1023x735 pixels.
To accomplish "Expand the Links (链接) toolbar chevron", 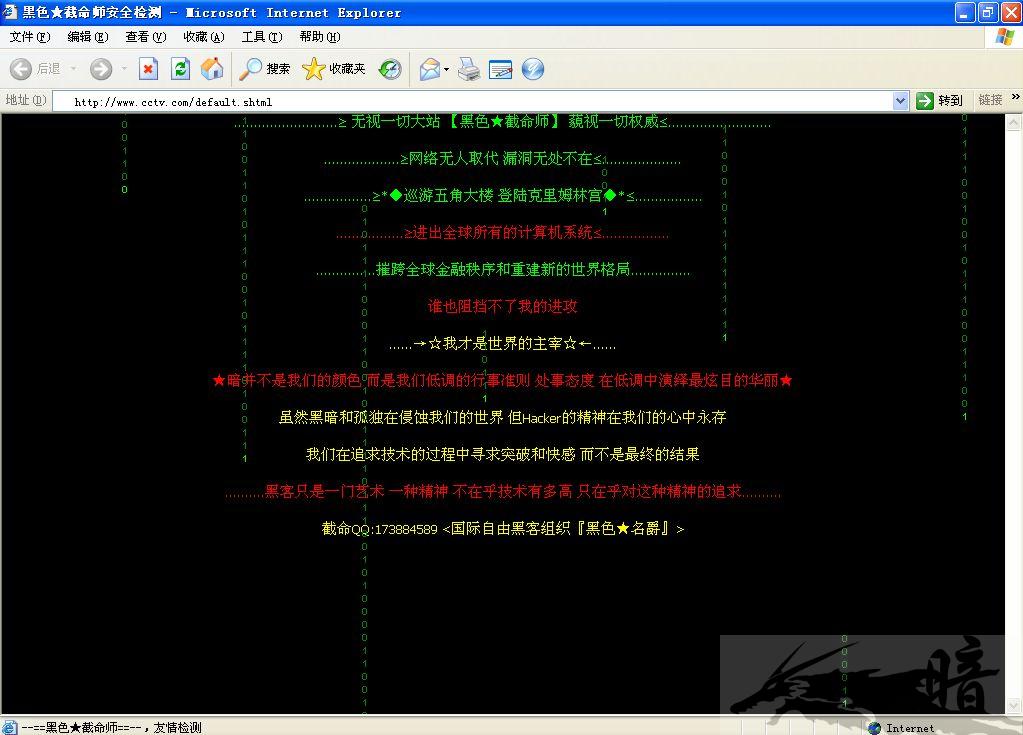I will (x=1015, y=97).
